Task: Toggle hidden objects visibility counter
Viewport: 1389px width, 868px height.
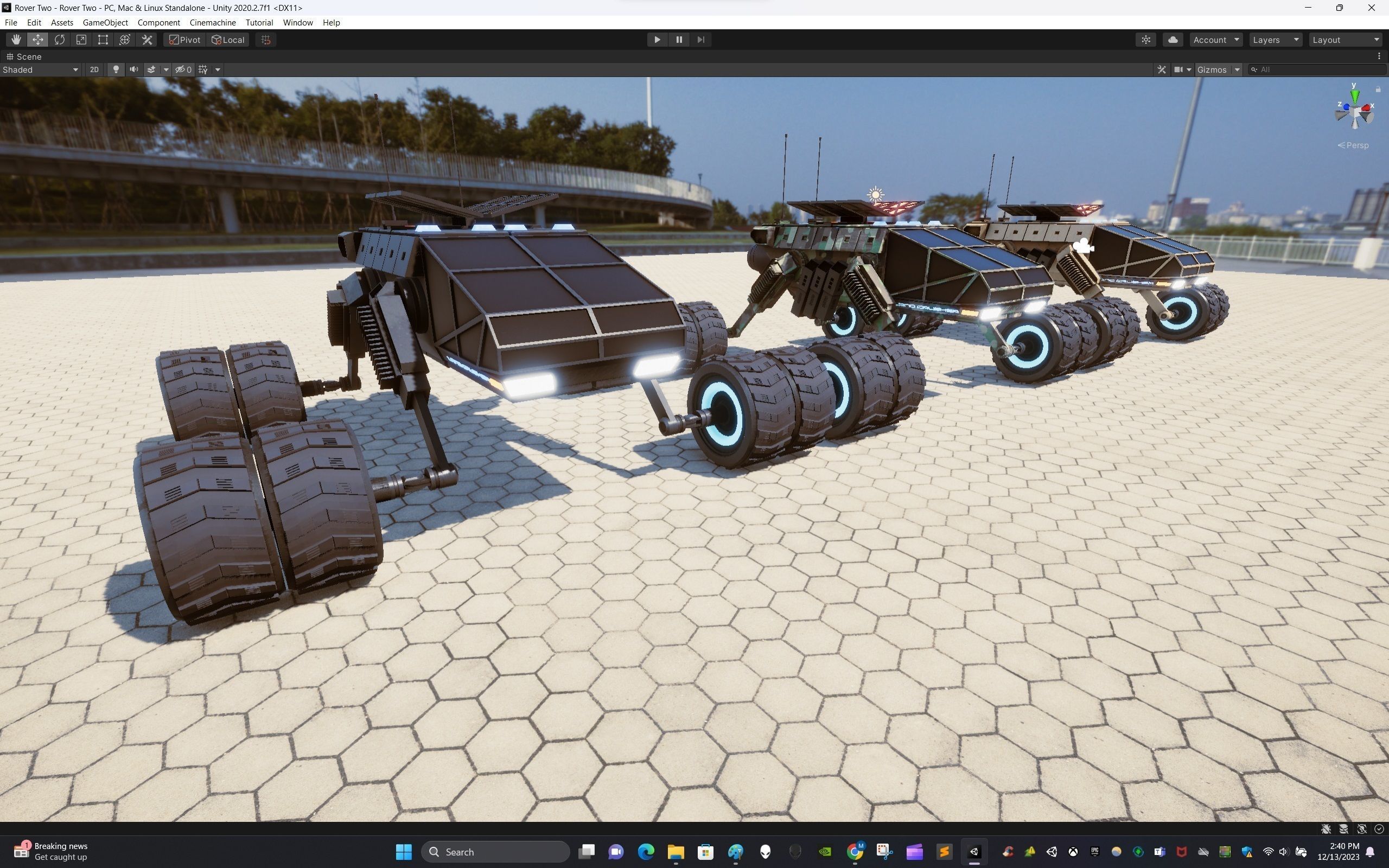Action: [x=184, y=69]
